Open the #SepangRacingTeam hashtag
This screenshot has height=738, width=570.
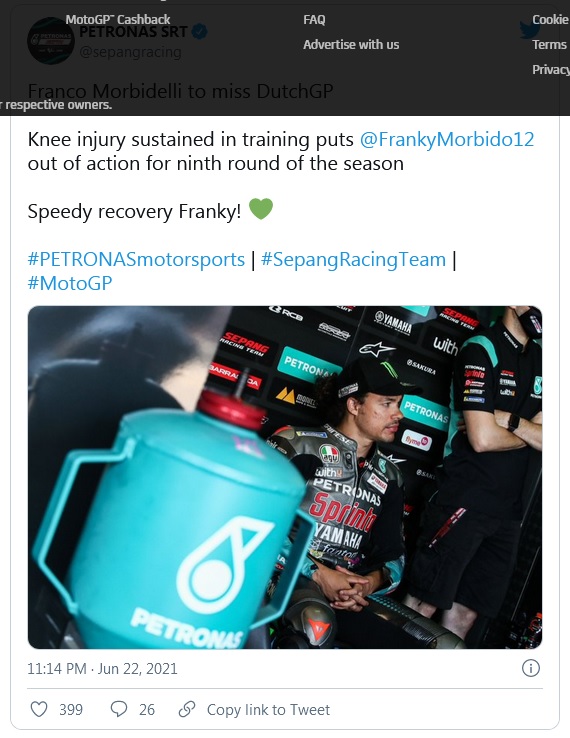click(353, 259)
